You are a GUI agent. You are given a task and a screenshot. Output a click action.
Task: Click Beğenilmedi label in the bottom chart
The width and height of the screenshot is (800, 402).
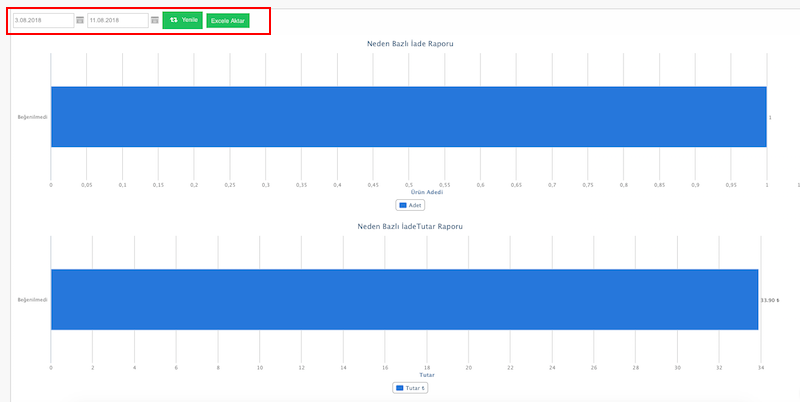[32, 299]
